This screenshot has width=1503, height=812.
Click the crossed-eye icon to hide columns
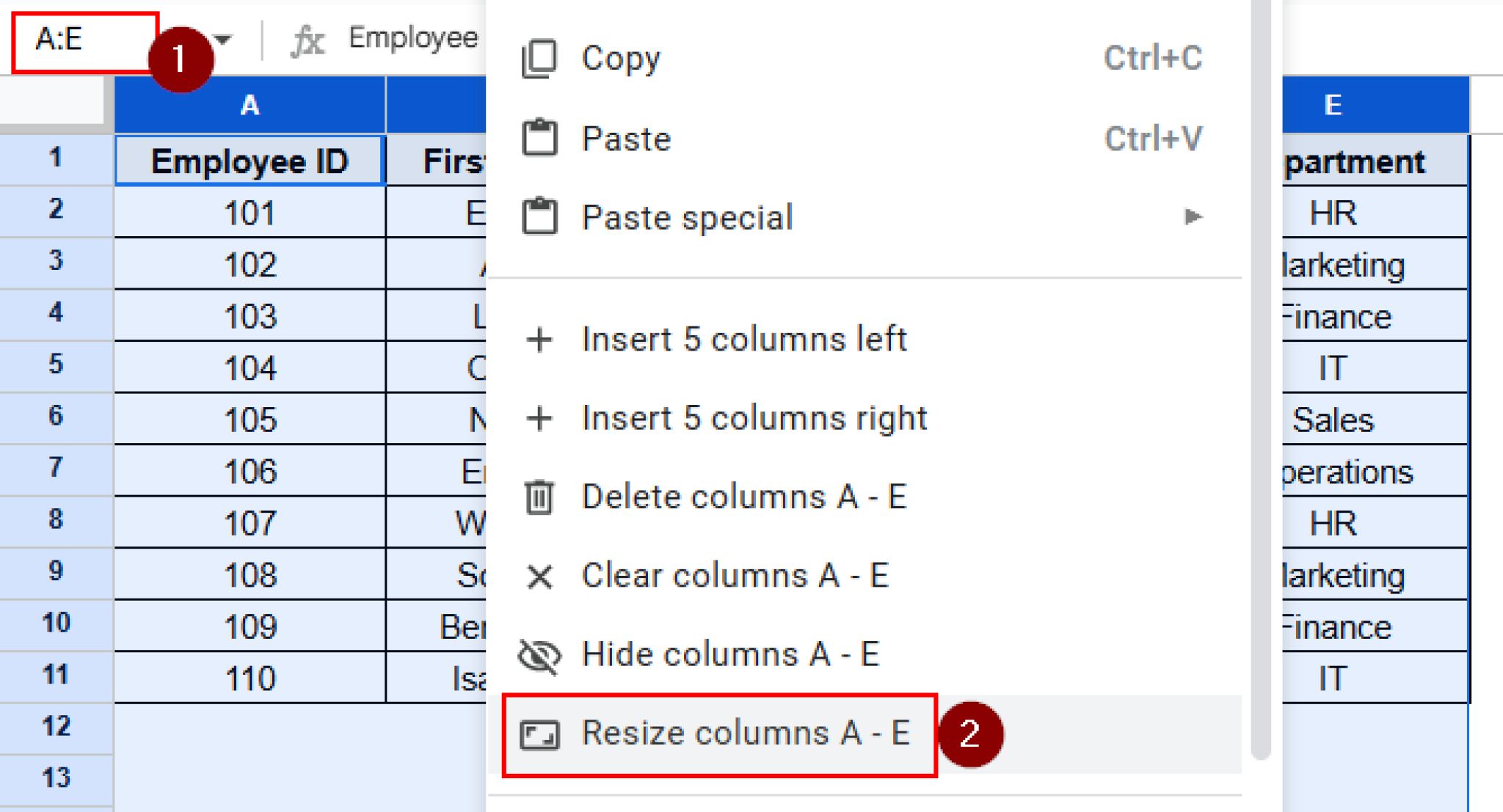539,655
